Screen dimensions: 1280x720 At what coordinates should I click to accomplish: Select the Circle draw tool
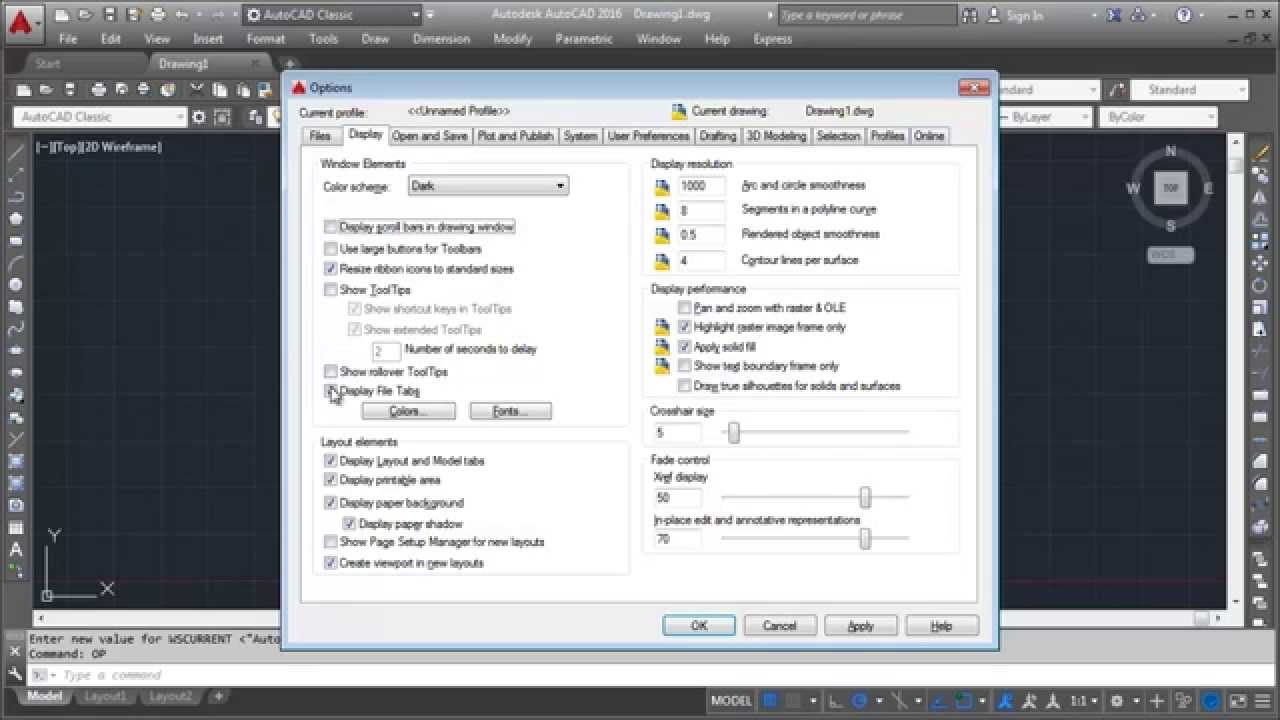tap(16, 285)
